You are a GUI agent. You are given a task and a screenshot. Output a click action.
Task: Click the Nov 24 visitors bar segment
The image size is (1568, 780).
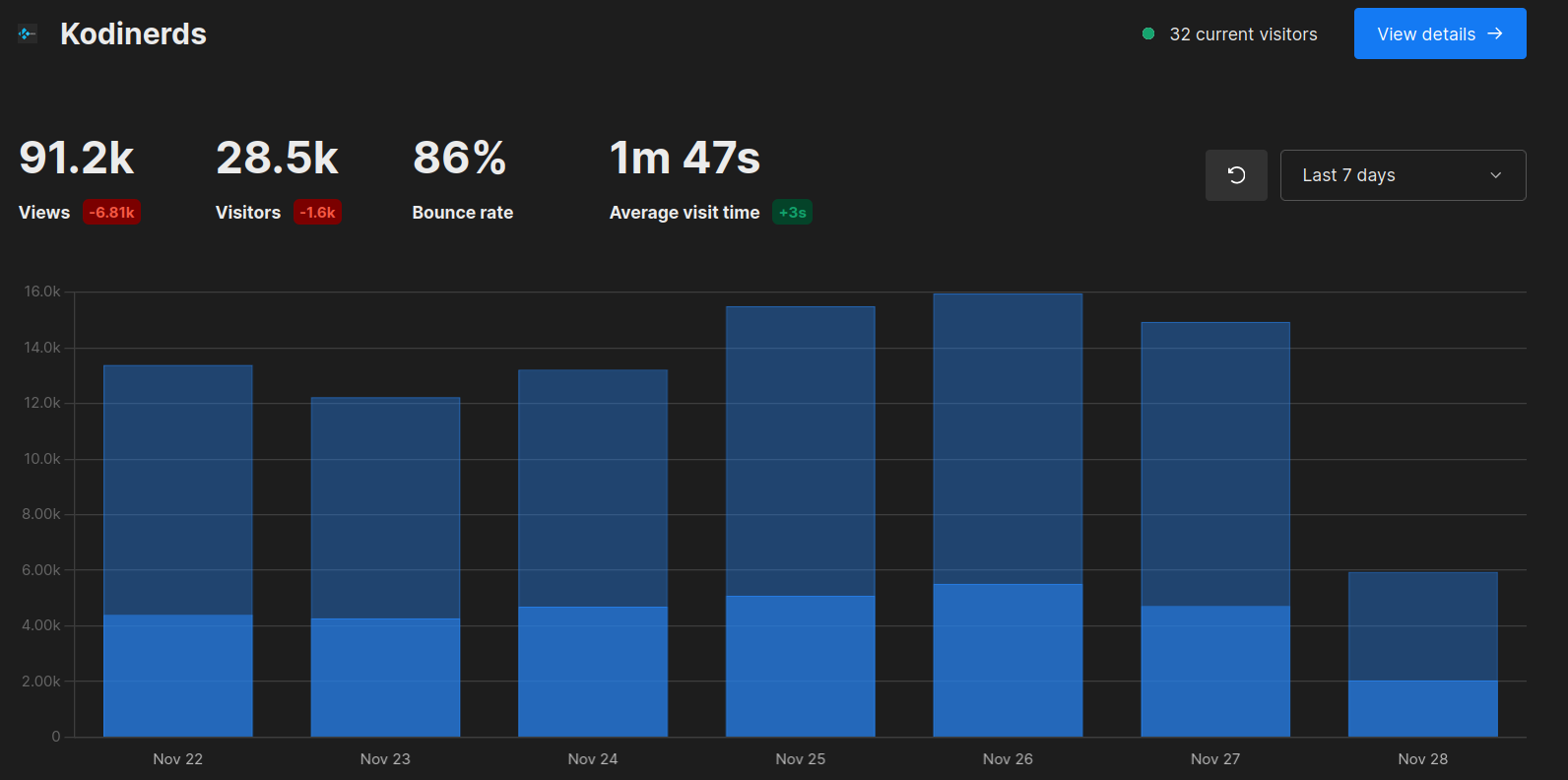[x=593, y=672]
